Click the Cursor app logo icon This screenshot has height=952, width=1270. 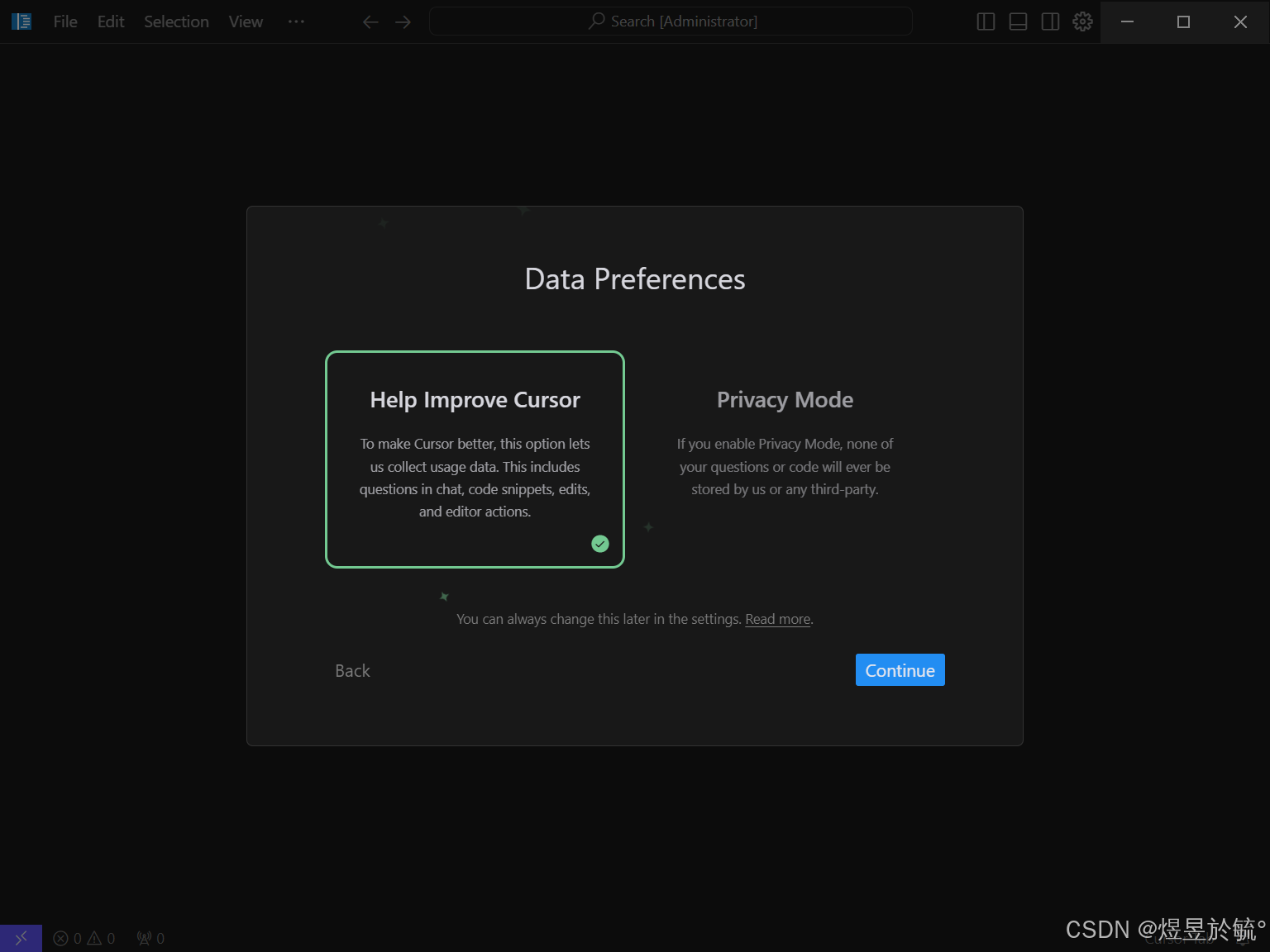21,21
